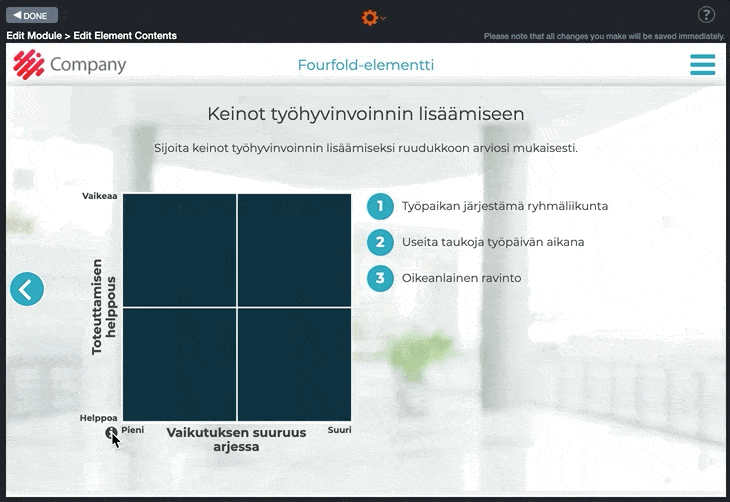Click the Helppoa axis label
The image size is (730, 502).
point(98,418)
